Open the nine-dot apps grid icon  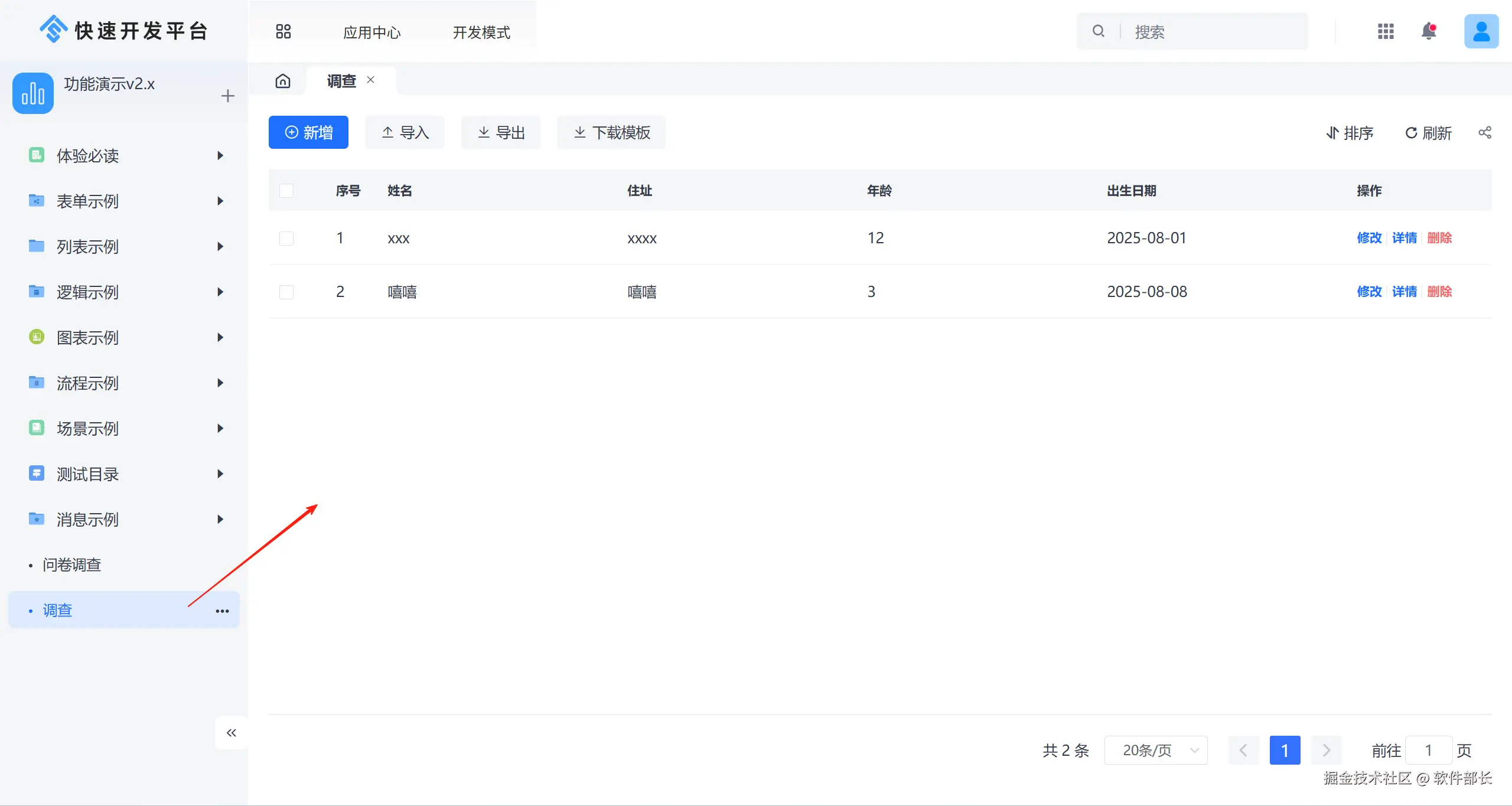(x=1386, y=31)
